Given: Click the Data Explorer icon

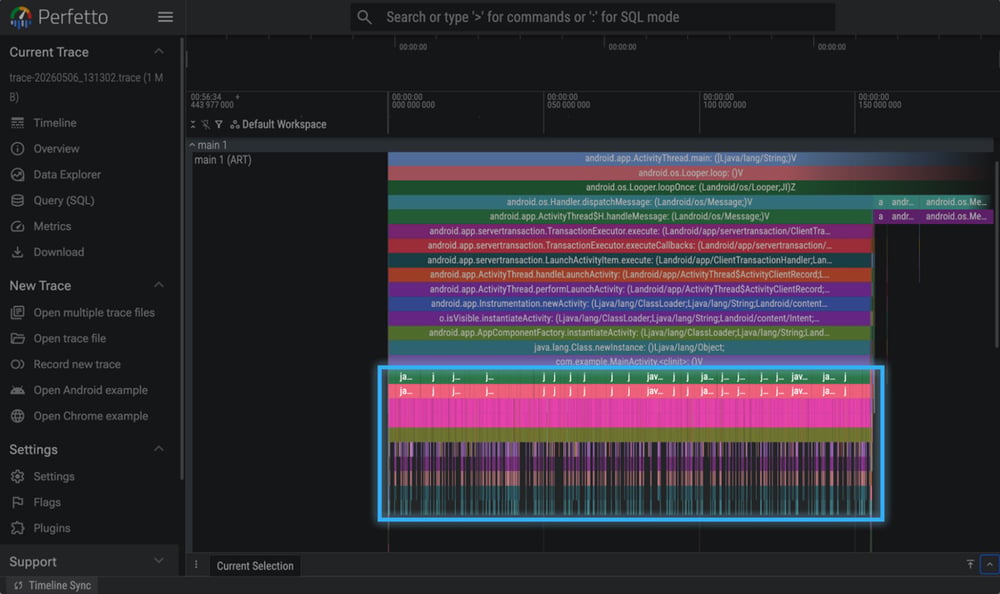Looking at the screenshot, I should click(x=17, y=174).
